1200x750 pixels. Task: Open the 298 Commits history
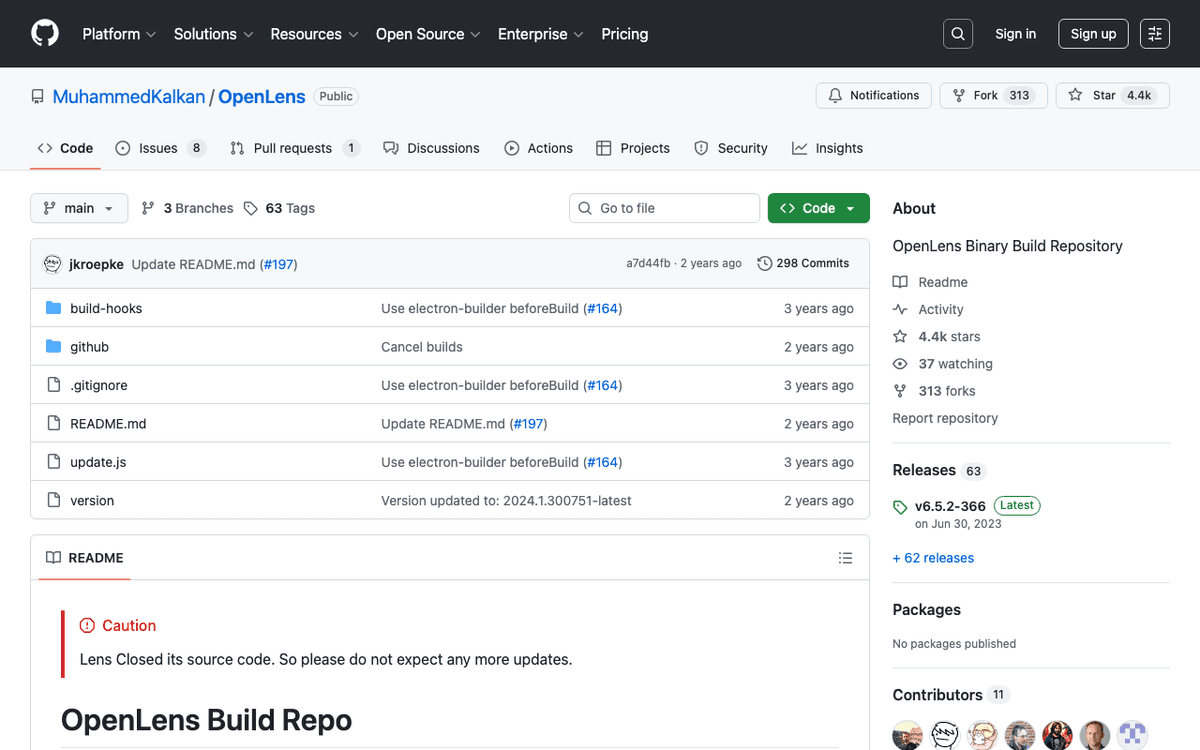[x=803, y=264]
